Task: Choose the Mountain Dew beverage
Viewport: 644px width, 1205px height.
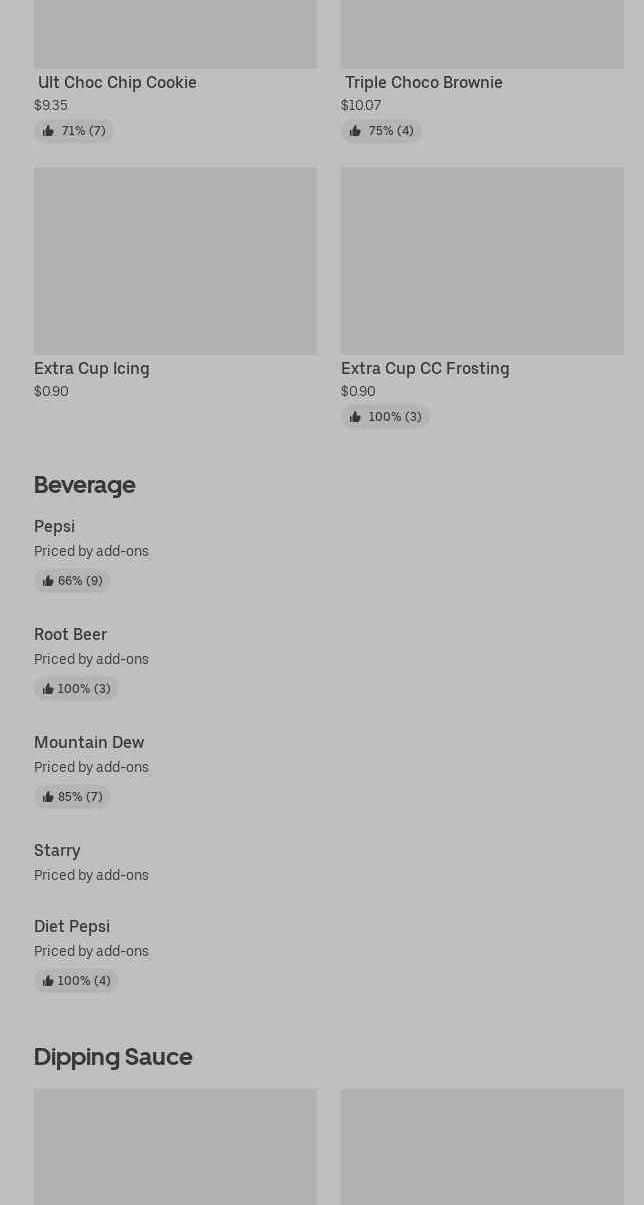Action: tap(89, 742)
